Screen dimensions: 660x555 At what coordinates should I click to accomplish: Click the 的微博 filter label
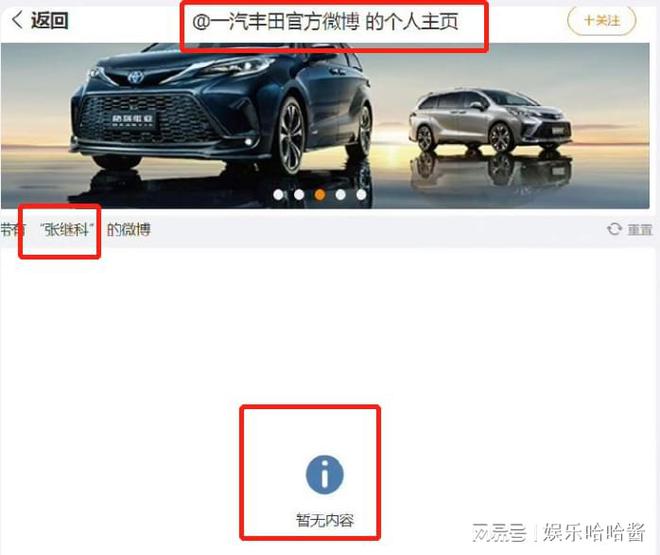[128, 230]
